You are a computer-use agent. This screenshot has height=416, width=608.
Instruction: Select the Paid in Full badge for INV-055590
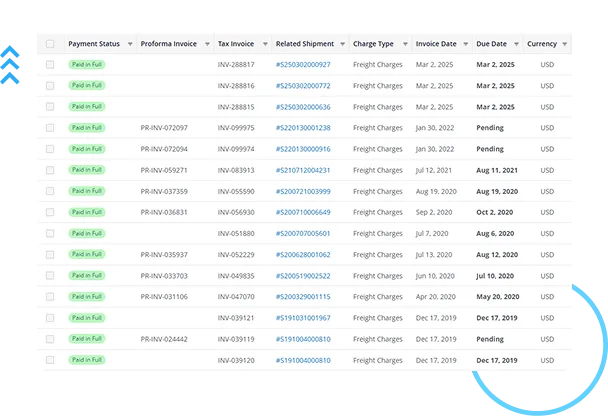tap(87, 191)
